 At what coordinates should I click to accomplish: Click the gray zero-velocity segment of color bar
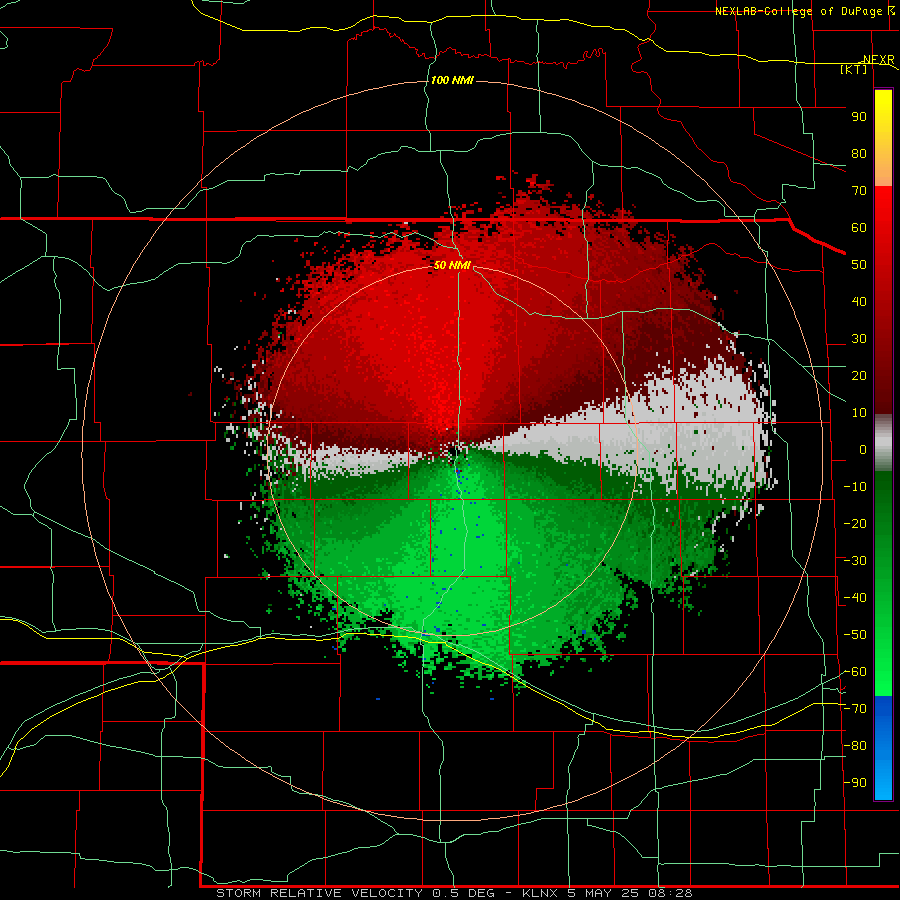[883, 443]
